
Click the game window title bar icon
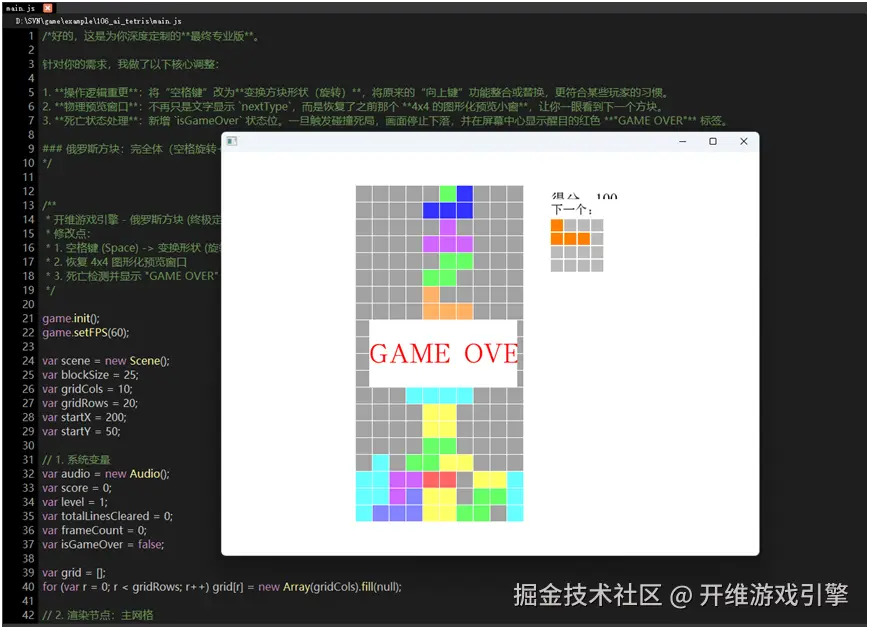[232, 142]
